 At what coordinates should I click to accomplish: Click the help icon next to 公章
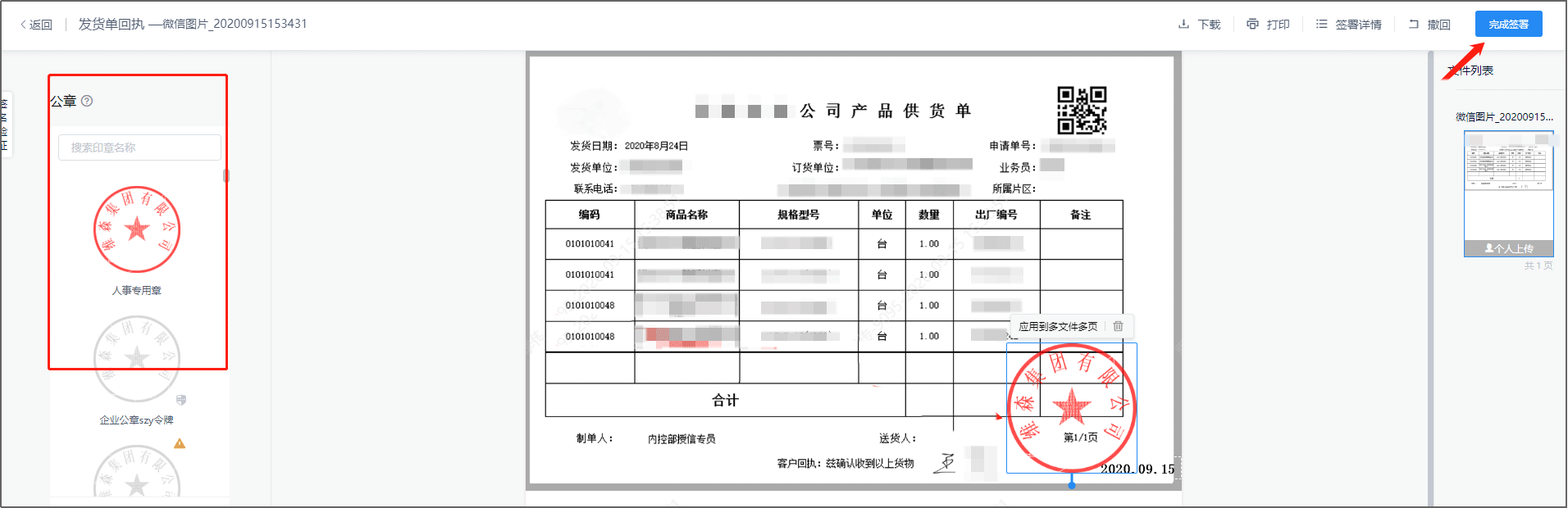click(x=87, y=101)
